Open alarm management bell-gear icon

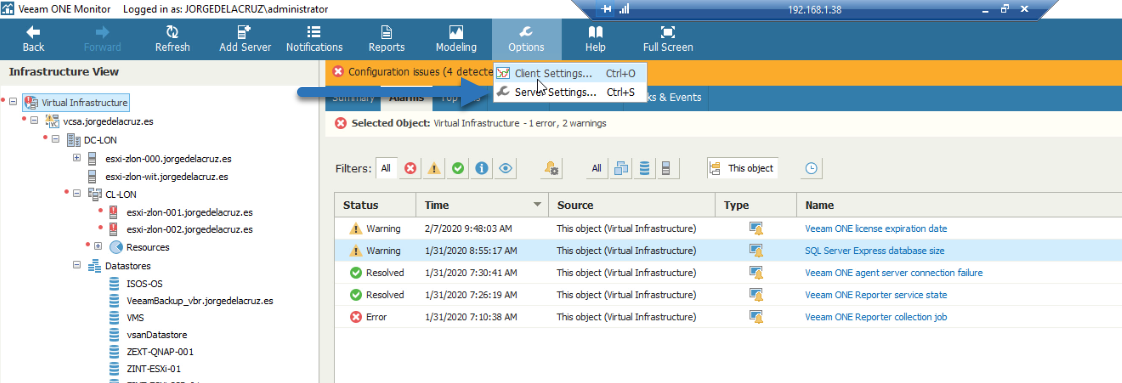pyautogui.click(x=552, y=168)
